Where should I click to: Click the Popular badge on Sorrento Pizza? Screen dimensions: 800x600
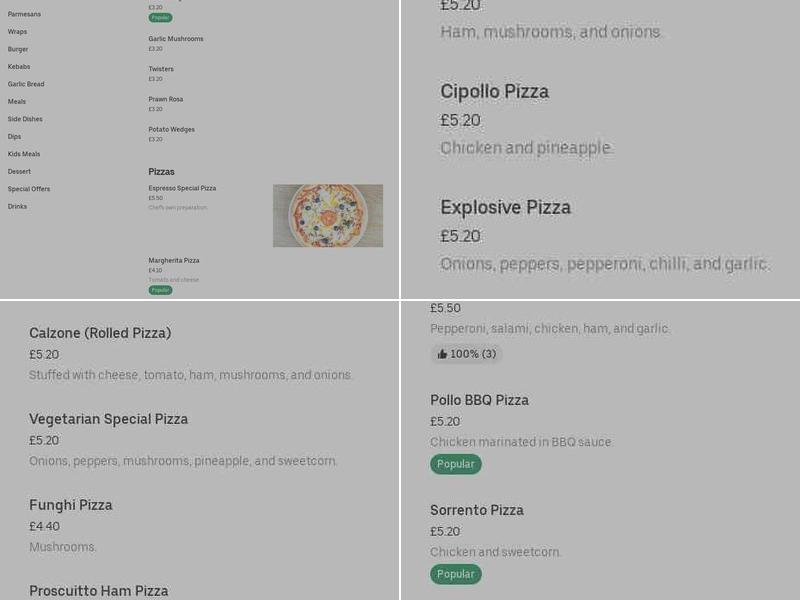pos(455,574)
